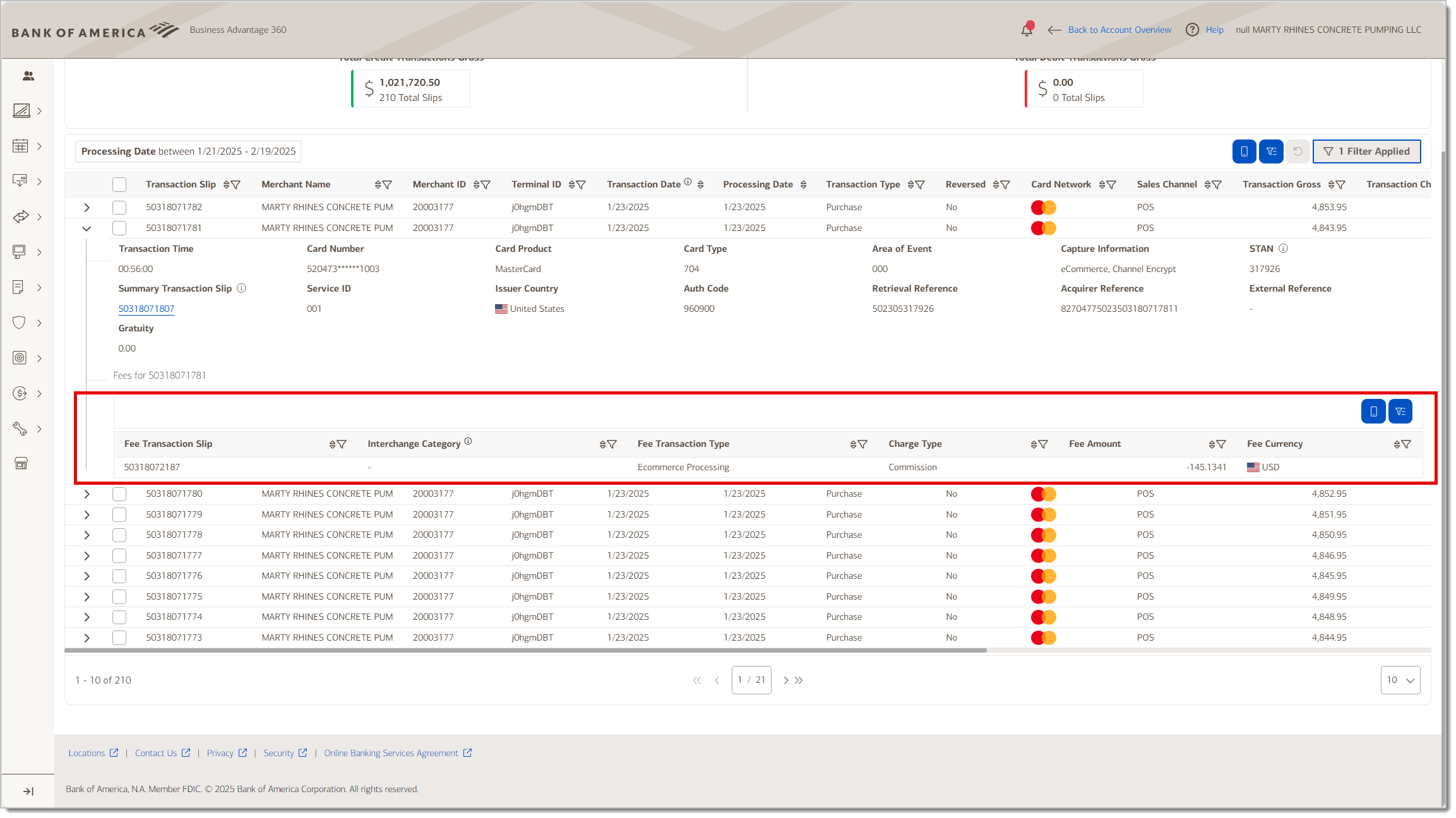Click the STAN info icon
This screenshot has width=1456, height=818.
[x=1283, y=248]
